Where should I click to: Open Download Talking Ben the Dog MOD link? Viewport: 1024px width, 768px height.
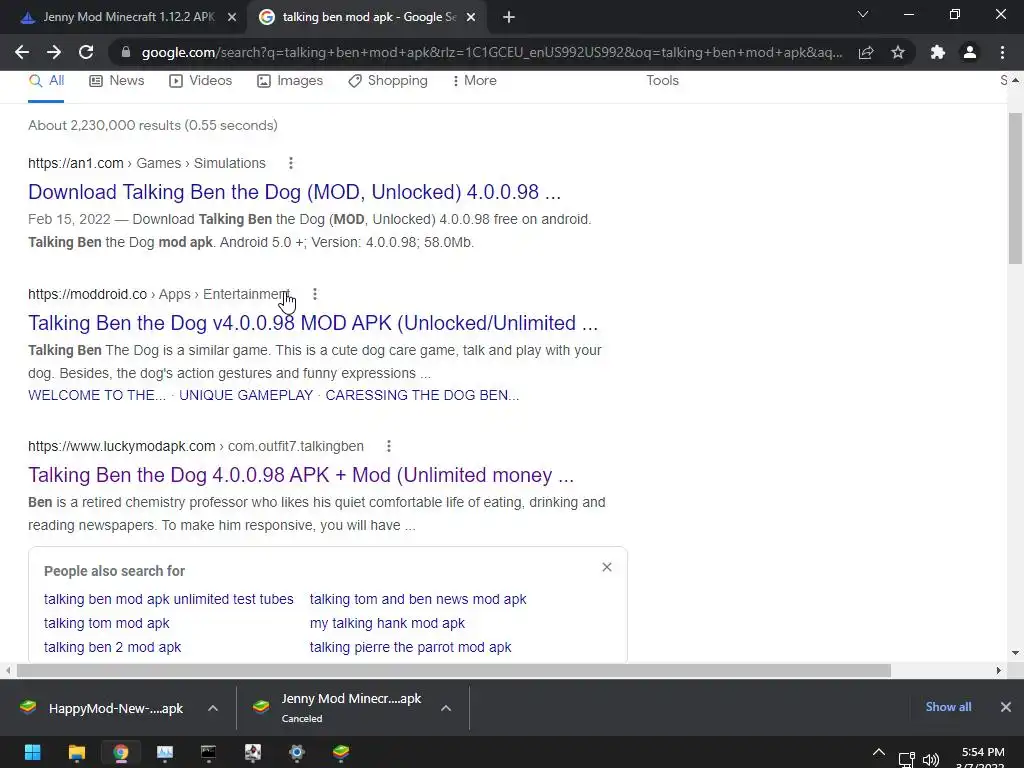point(295,192)
